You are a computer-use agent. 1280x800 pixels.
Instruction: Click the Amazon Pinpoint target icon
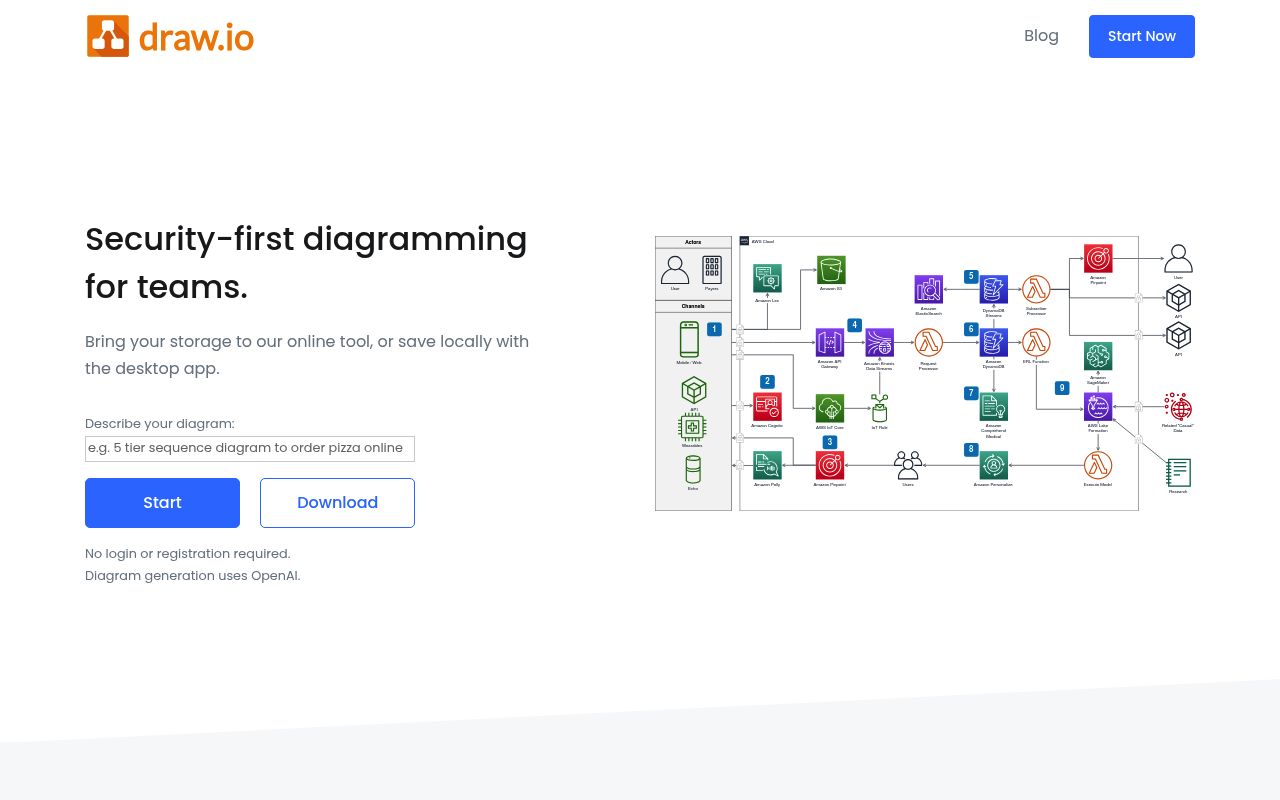[x=829, y=463]
